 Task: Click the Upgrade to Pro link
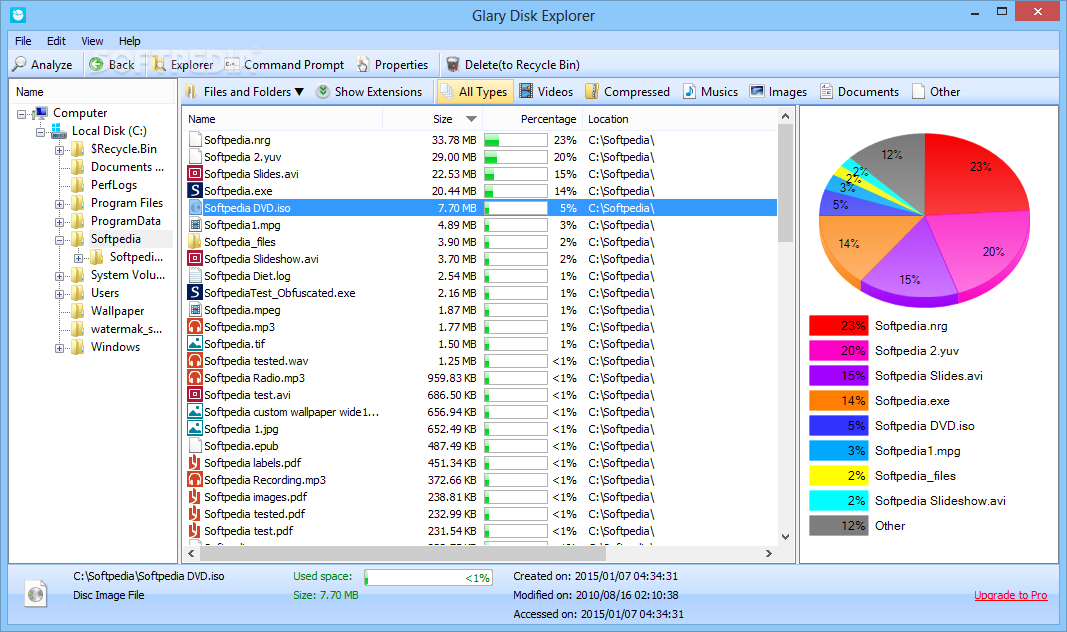[x=1011, y=595]
